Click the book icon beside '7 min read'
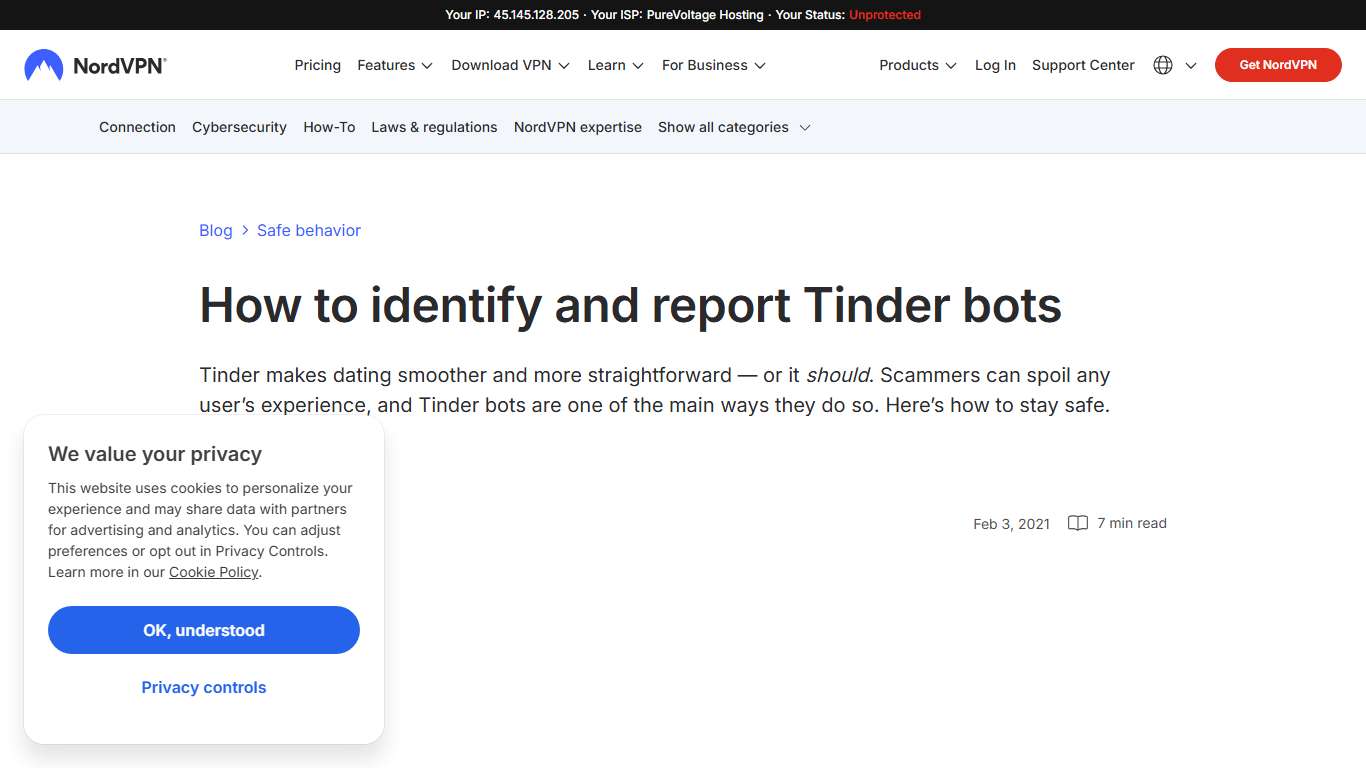The width and height of the screenshot is (1366, 768). pos(1077,523)
